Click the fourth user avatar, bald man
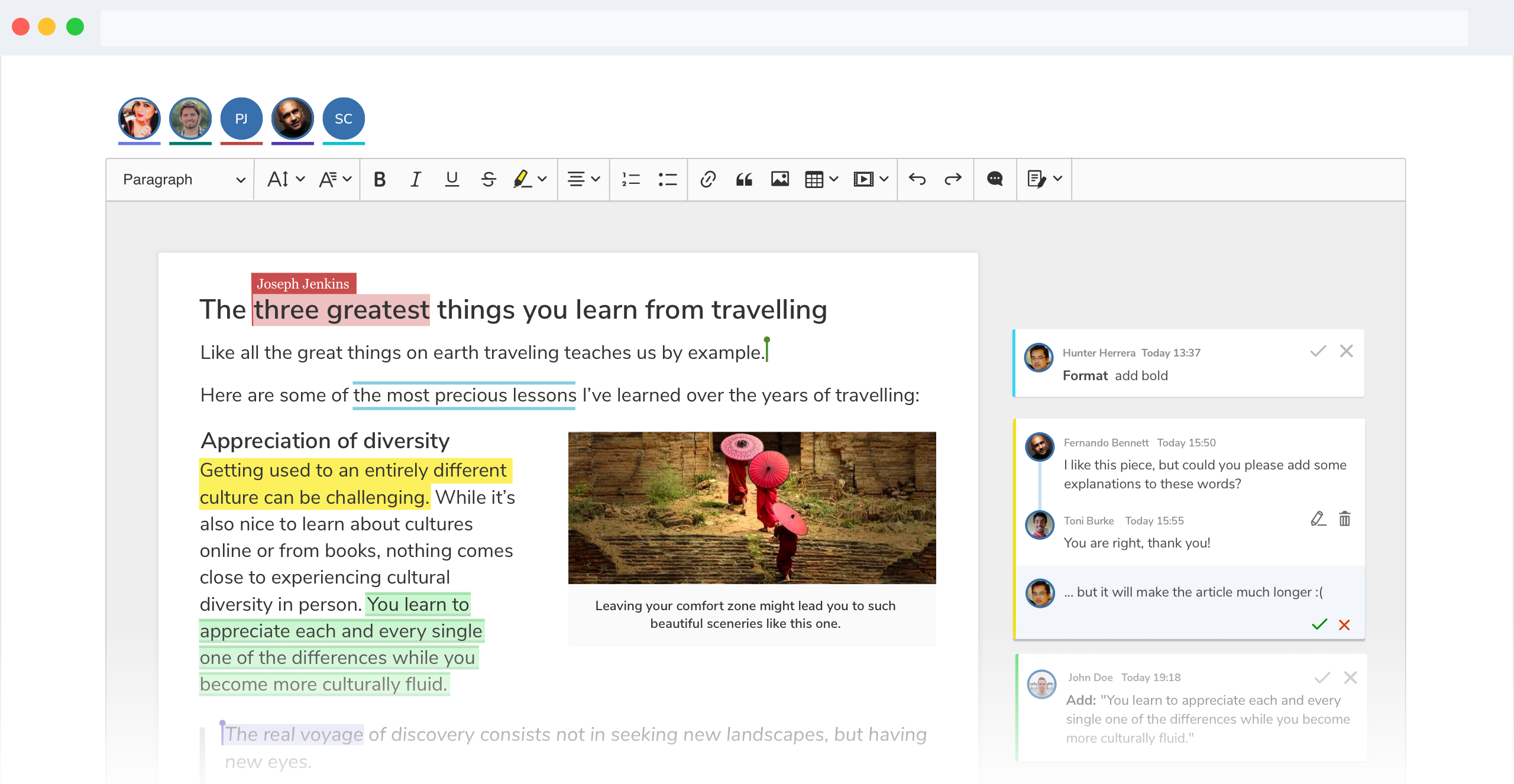 click(293, 119)
